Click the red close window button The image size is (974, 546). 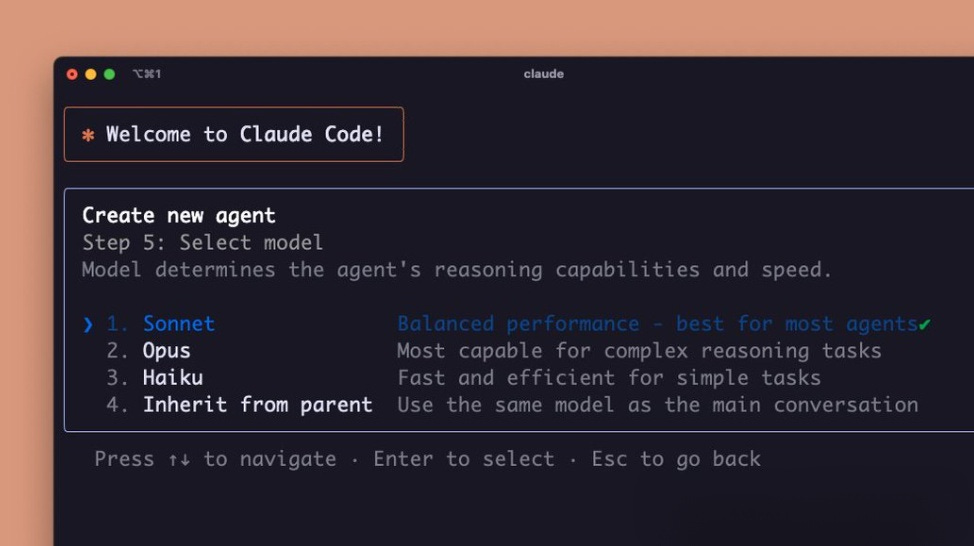(x=72, y=74)
